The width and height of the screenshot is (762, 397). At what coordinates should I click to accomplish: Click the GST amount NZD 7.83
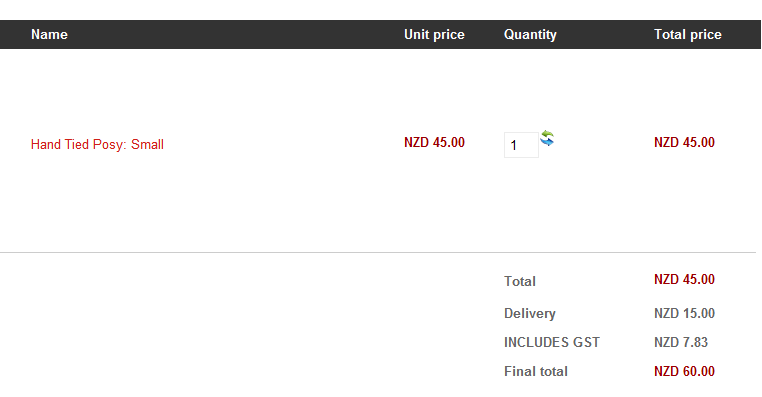click(681, 343)
